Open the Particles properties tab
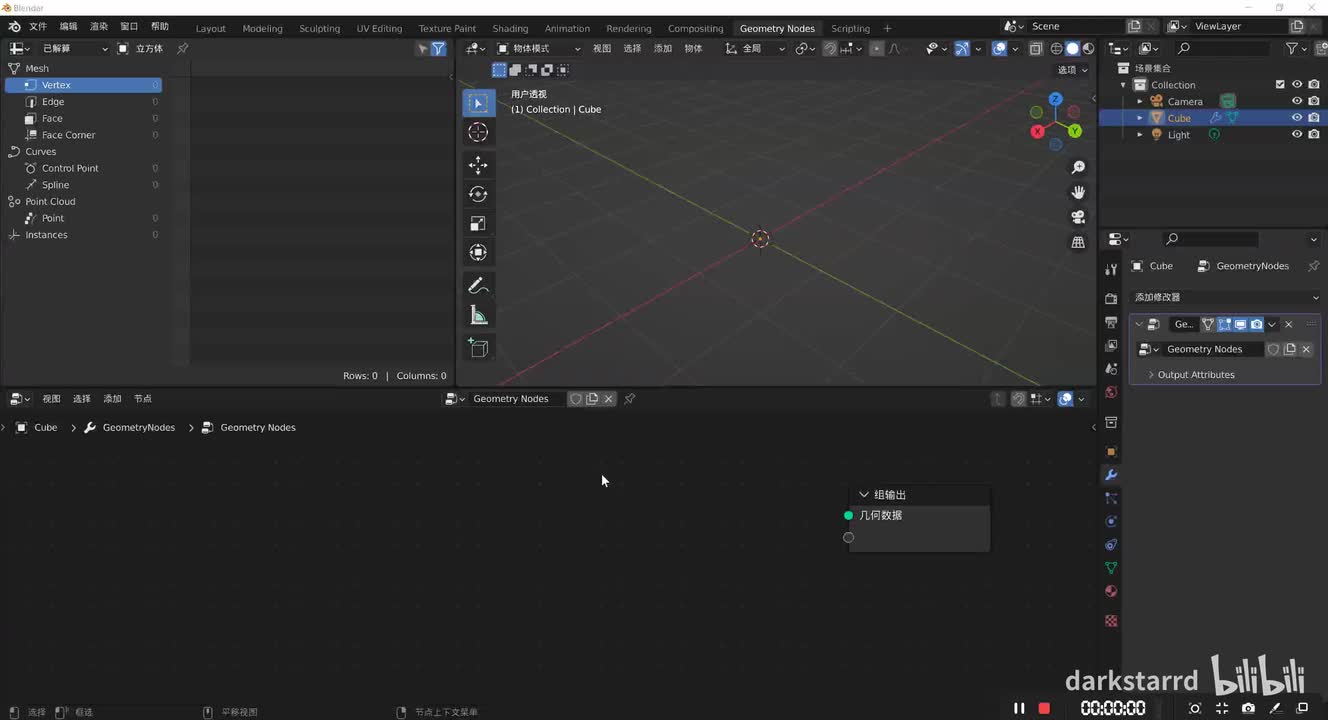The height and width of the screenshot is (720, 1328). click(1111, 498)
